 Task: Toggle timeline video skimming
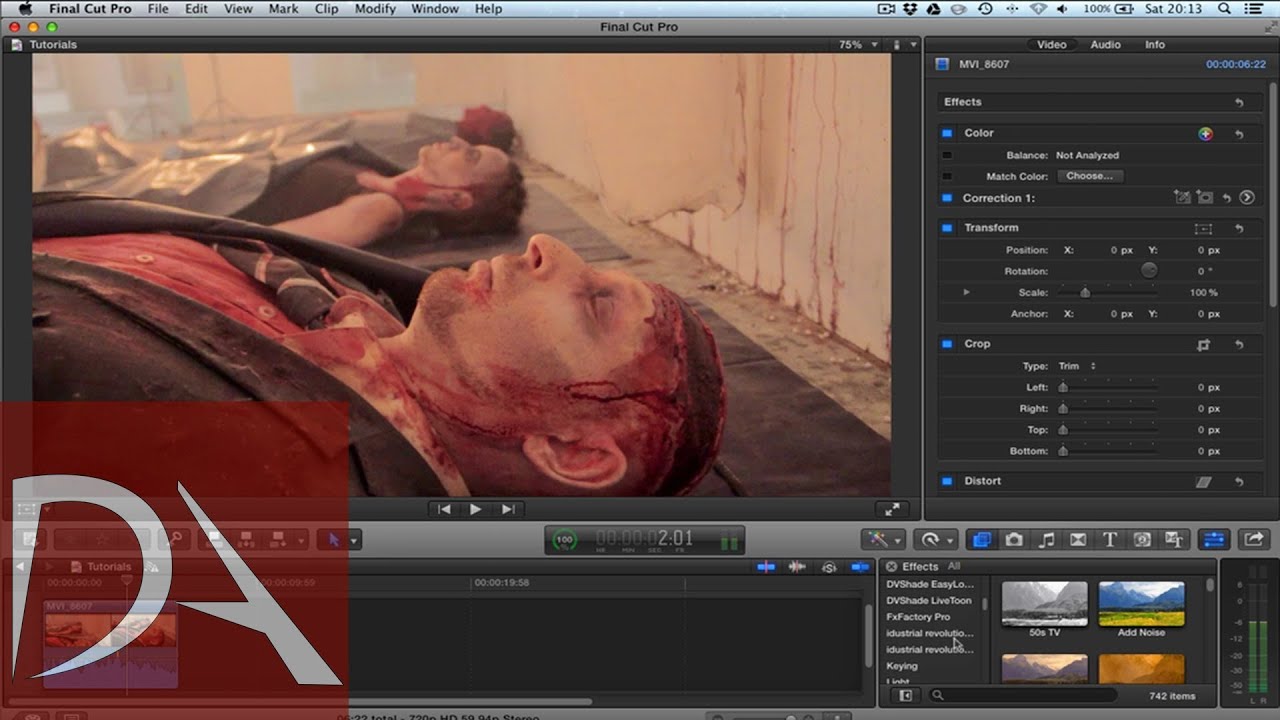coord(766,567)
